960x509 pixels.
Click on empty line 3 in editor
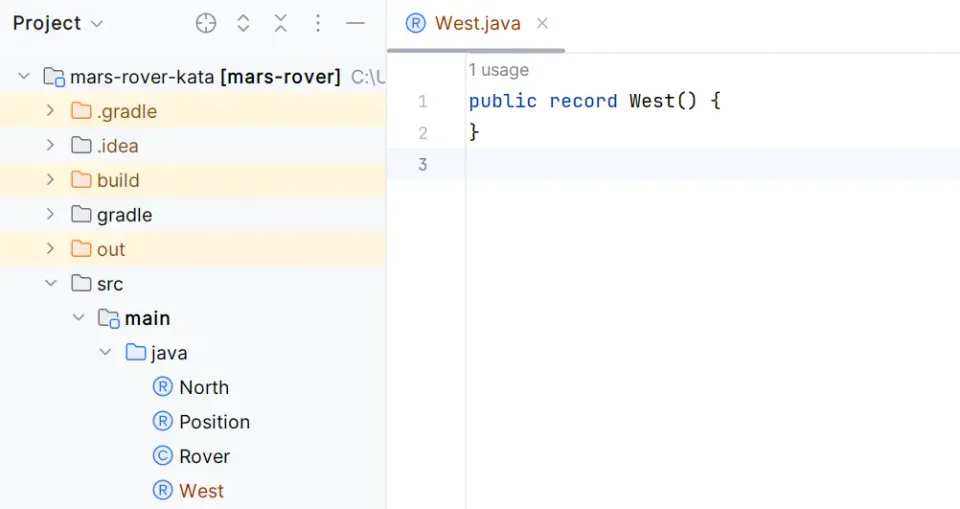point(700,164)
